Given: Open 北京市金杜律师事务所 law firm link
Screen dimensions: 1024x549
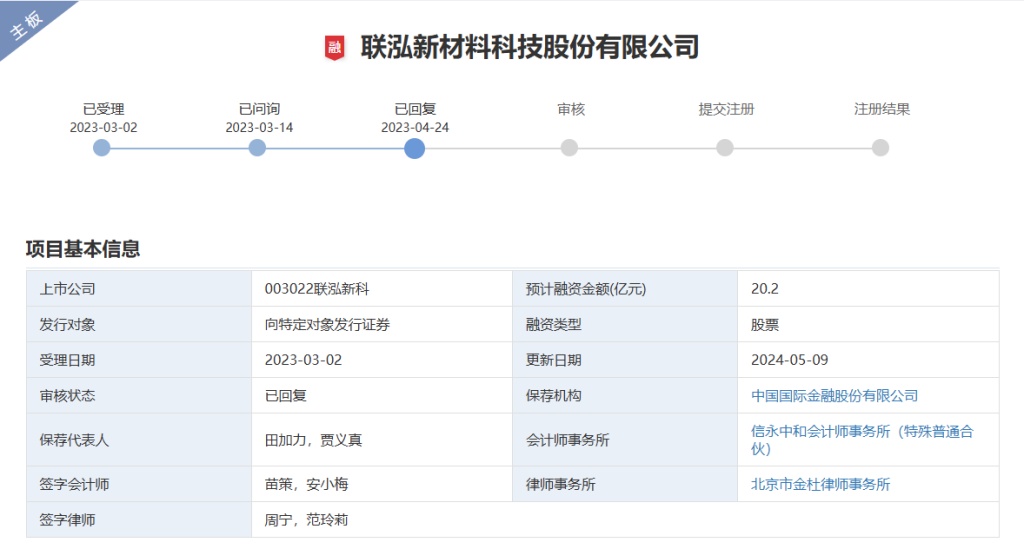Looking at the screenshot, I should click(820, 485).
